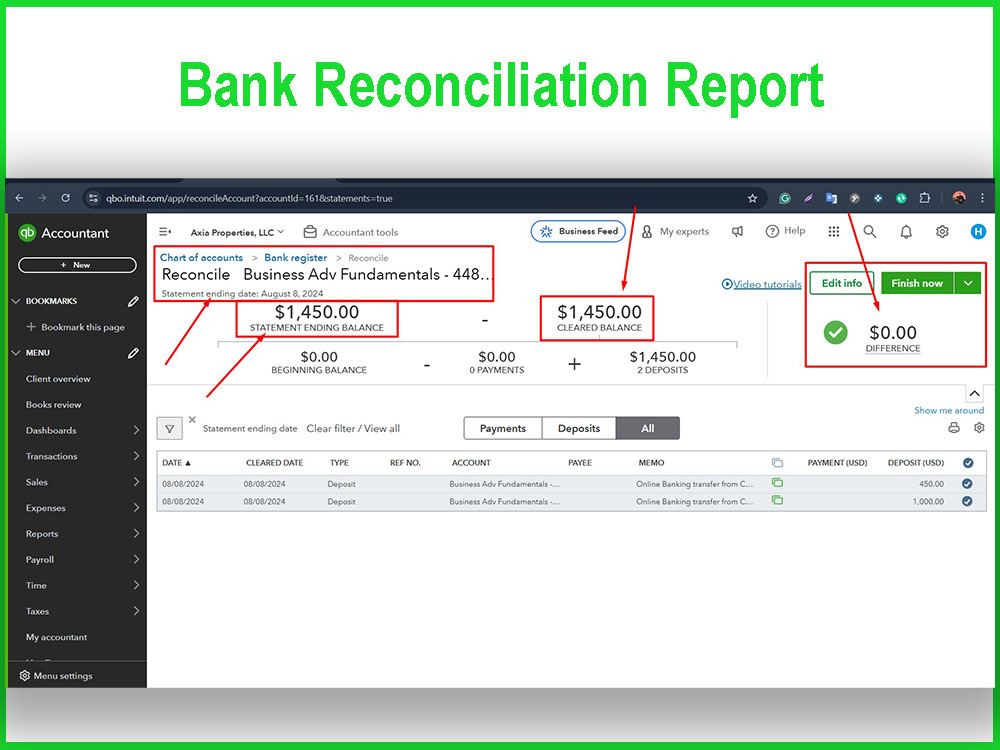
Task: Open the Business Feed button
Action: [578, 232]
